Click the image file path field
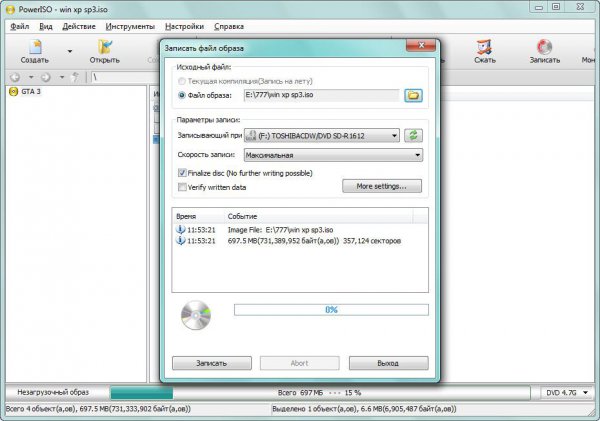Image resolution: width=600 pixels, height=421 pixels. click(x=321, y=95)
